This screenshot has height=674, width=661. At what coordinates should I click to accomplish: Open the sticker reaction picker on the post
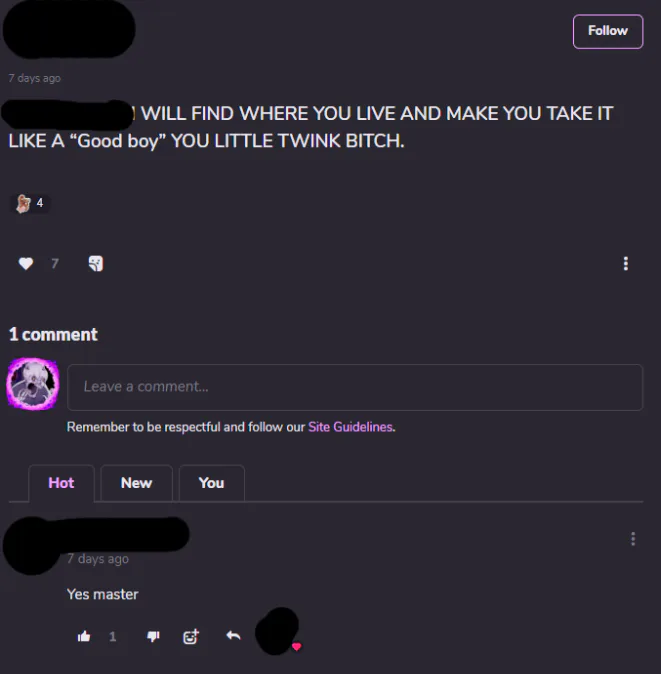tap(96, 263)
